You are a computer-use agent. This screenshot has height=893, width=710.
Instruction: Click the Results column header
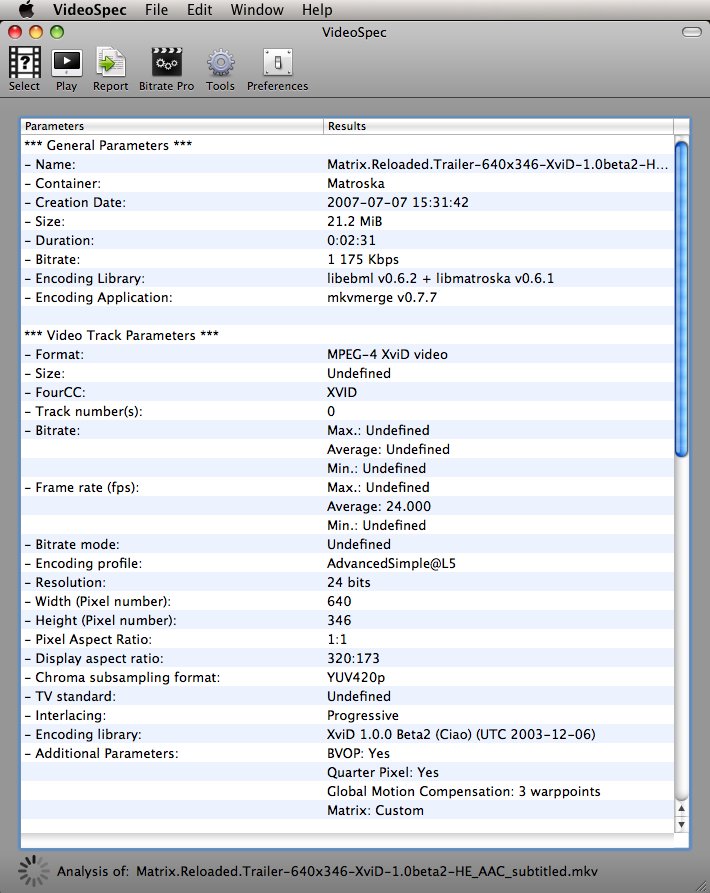[x=498, y=126]
